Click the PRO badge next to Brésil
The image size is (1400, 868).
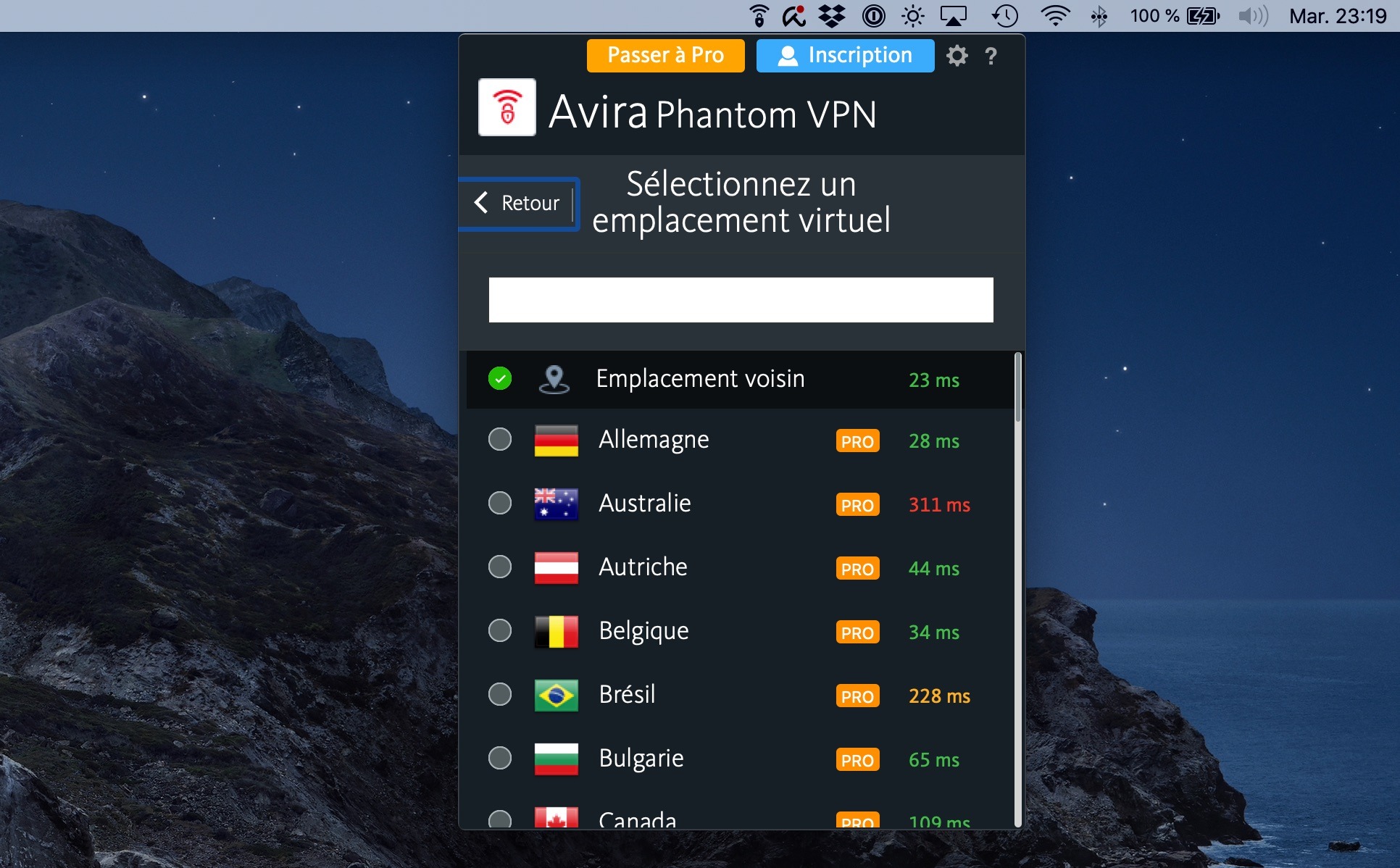(857, 696)
